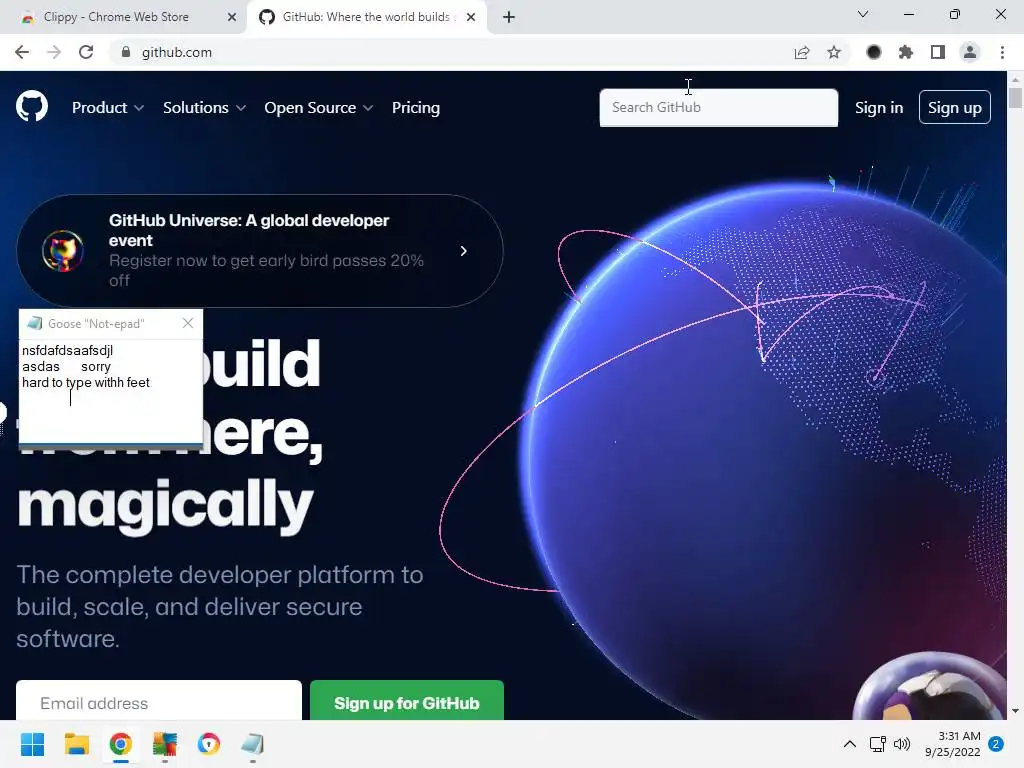Open the Extensions puzzle piece menu

point(906,52)
